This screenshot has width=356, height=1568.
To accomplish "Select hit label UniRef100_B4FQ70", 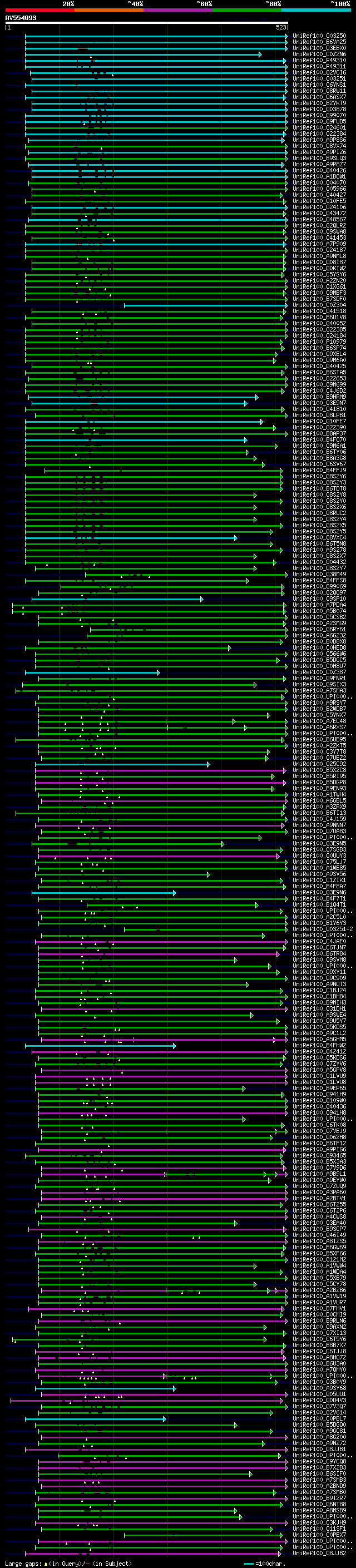I will pyautogui.click(x=319, y=439).
